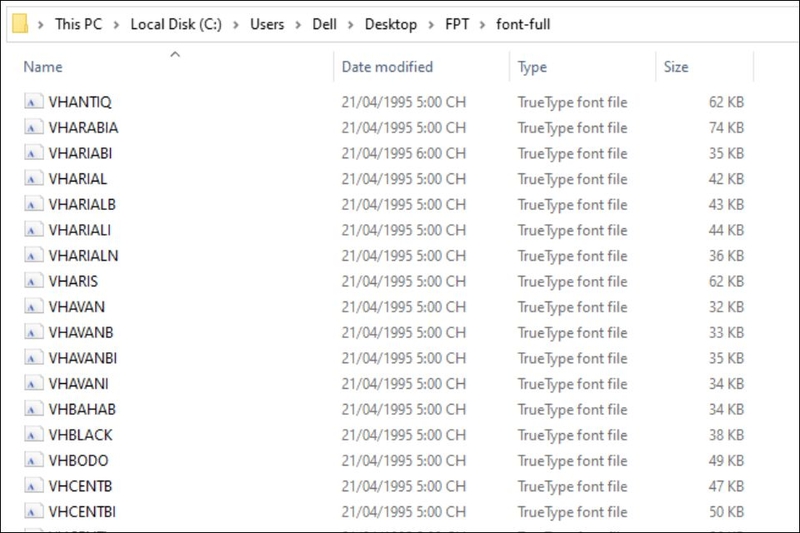Select the VHARIALN file name
This screenshot has height=533, width=800.
pos(83,256)
